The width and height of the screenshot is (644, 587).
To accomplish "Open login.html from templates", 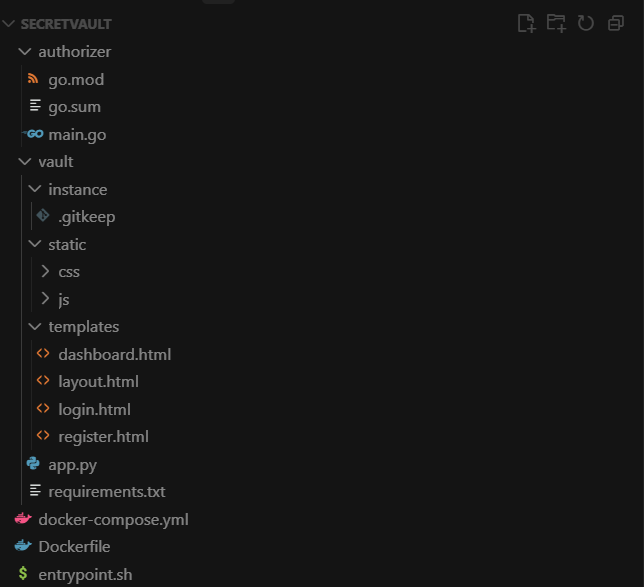I will click(94, 409).
